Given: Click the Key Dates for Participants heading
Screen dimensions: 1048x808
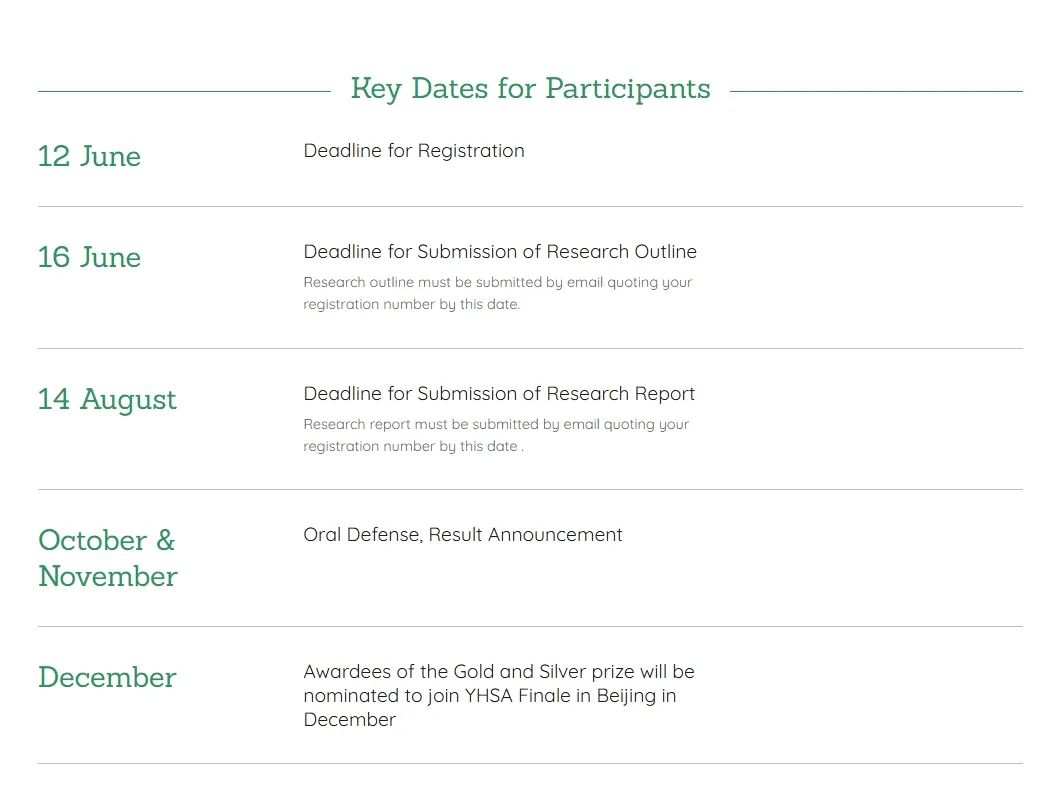Looking at the screenshot, I should click(x=530, y=89).
